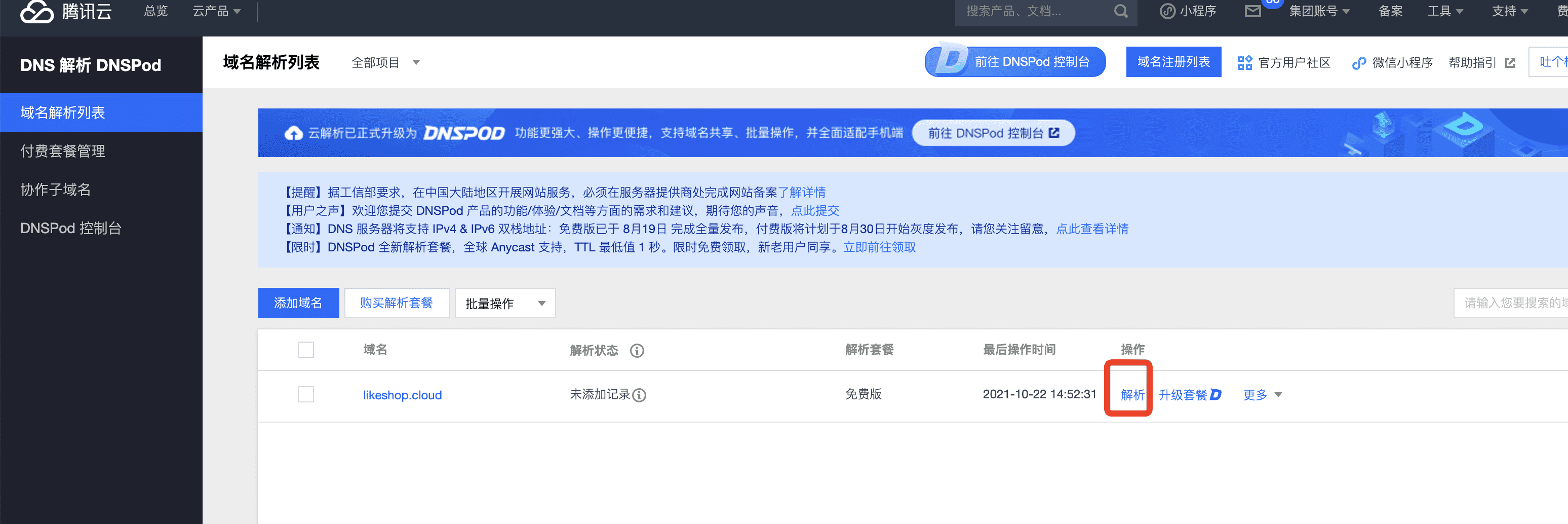This screenshot has width=1568, height=524.
Task: Click info icon beside 未添加记录
Action: [x=639, y=395]
